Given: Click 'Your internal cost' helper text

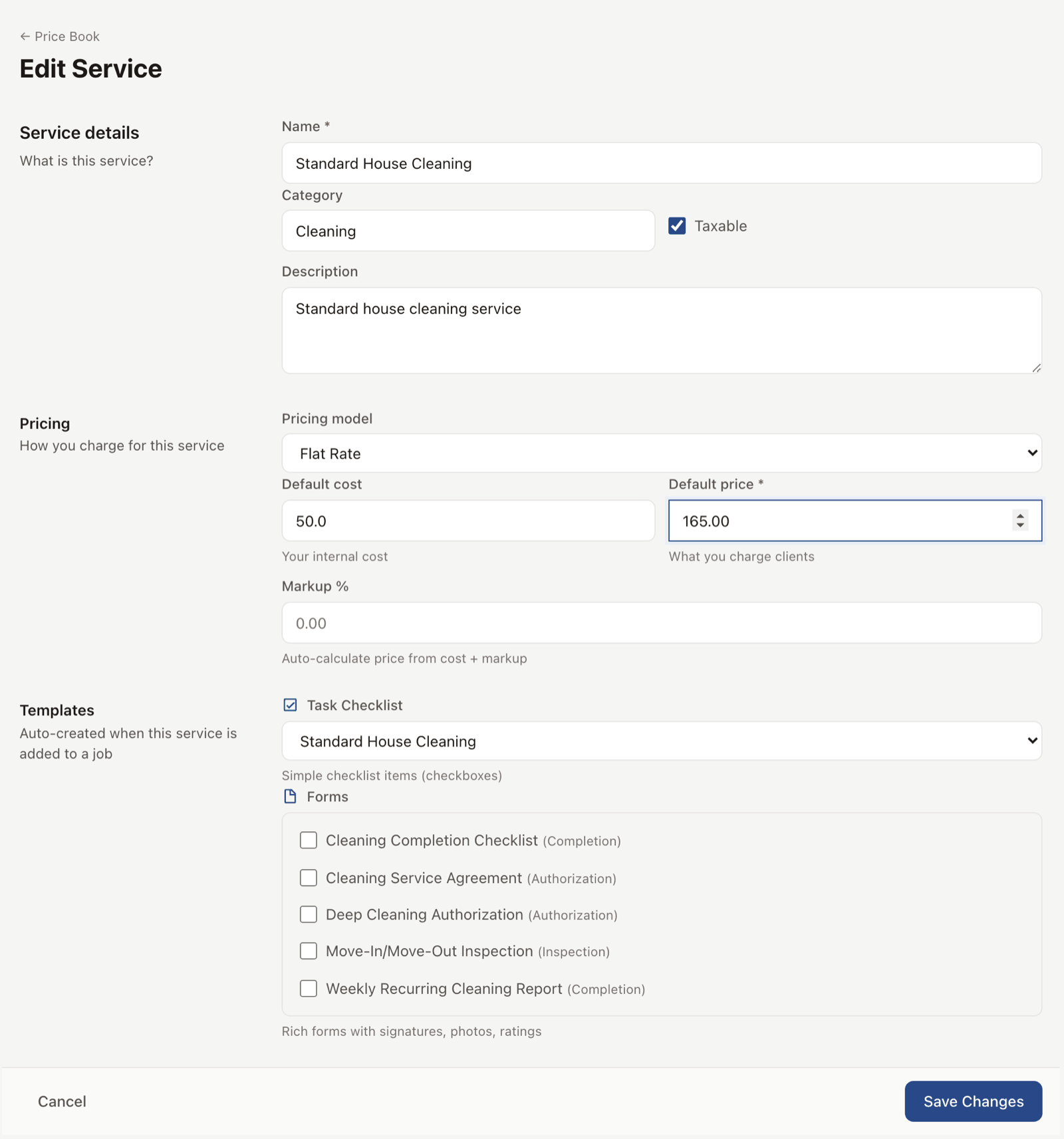Looking at the screenshot, I should click(334, 557).
